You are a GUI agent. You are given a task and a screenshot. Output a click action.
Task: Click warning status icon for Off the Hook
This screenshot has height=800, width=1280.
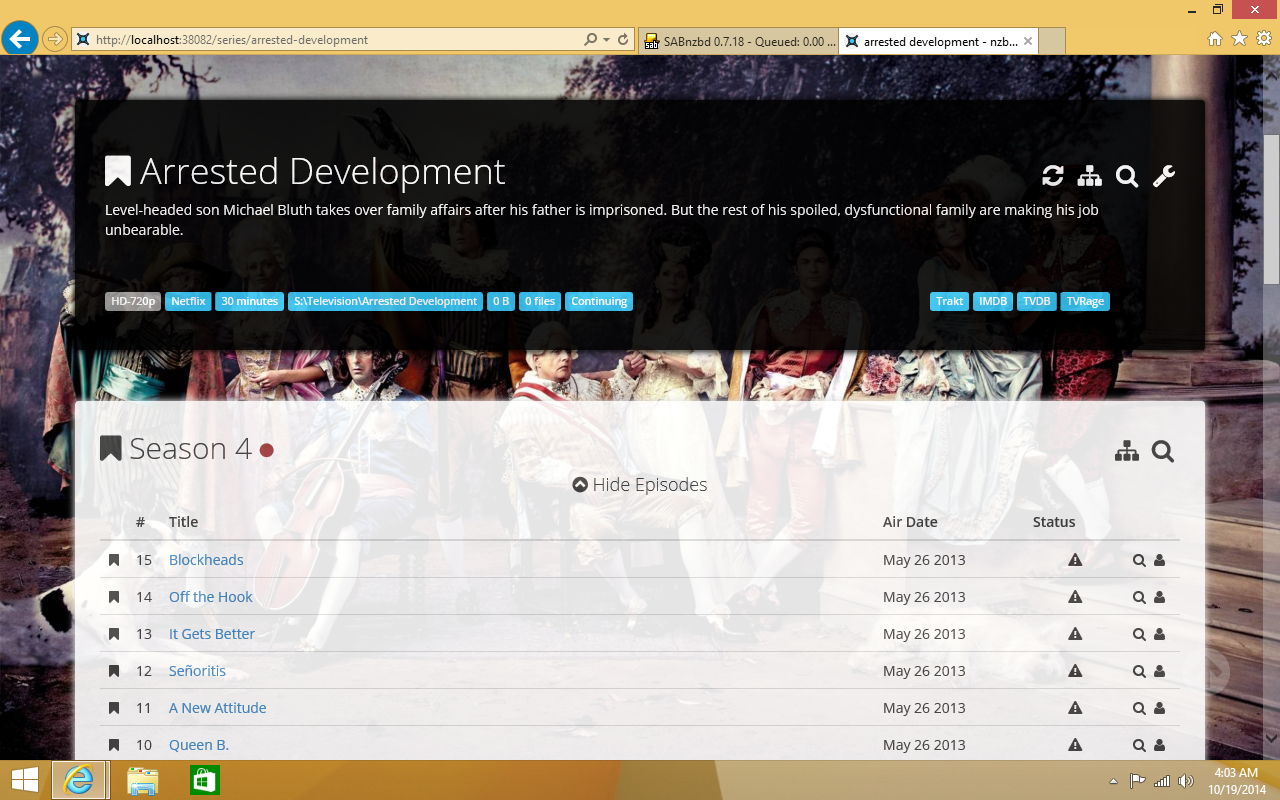click(x=1075, y=597)
